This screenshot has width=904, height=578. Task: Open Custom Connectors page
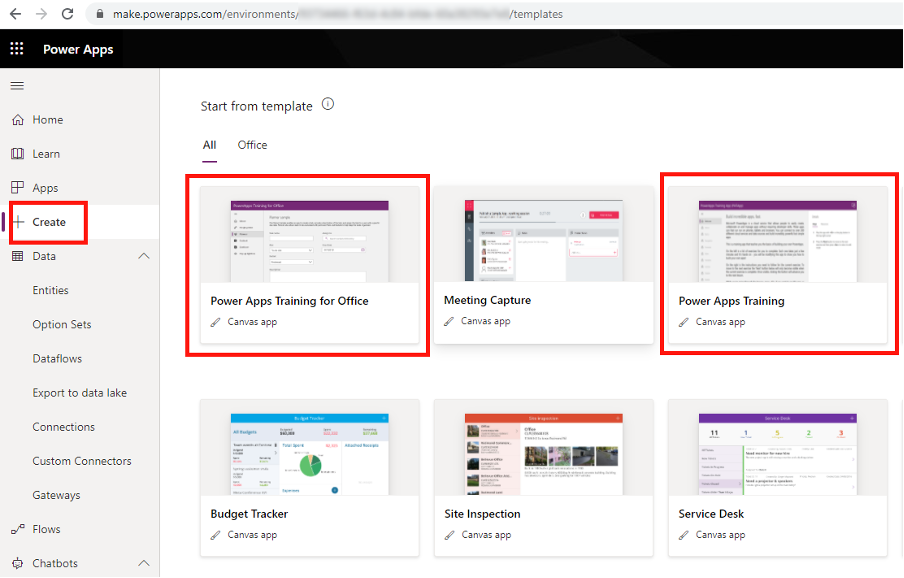(82, 461)
